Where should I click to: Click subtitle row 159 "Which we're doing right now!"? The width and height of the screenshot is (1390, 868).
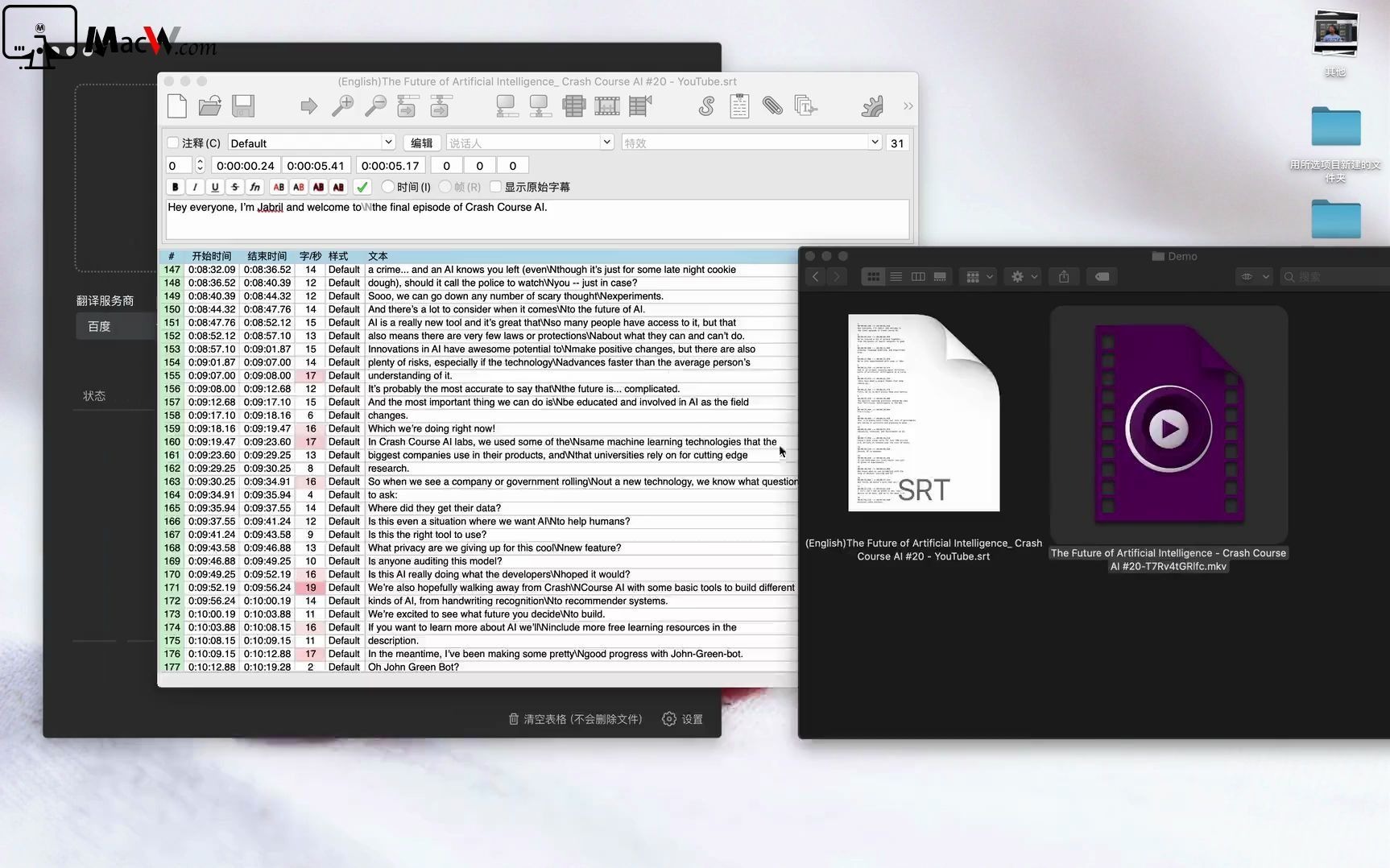click(478, 428)
